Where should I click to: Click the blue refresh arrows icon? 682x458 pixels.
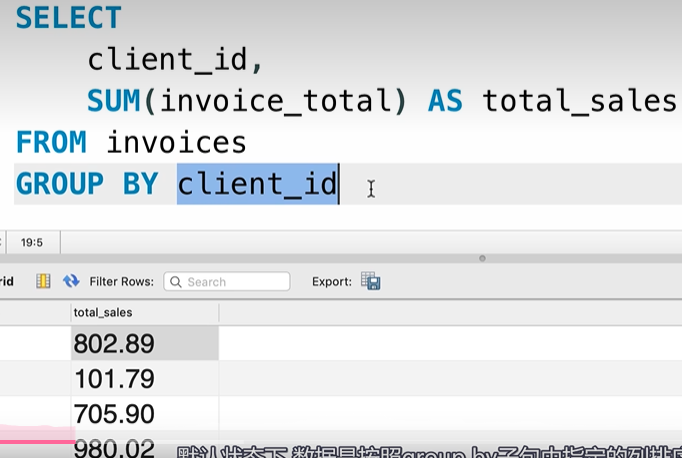pos(71,281)
